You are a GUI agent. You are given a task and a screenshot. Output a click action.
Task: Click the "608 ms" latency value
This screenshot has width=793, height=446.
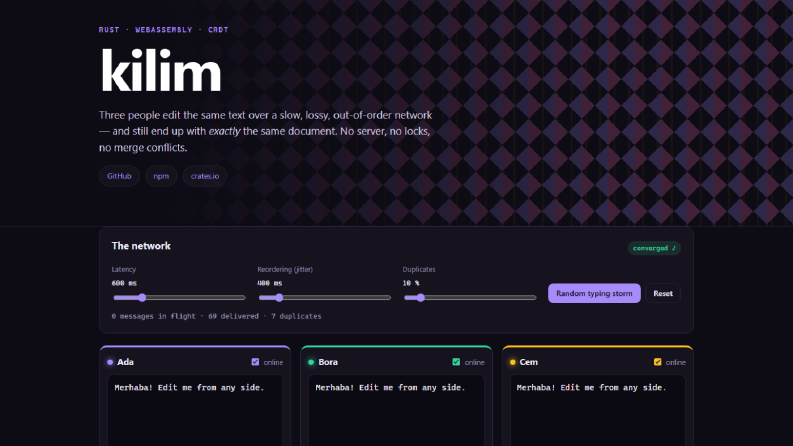click(x=124, y=283)
